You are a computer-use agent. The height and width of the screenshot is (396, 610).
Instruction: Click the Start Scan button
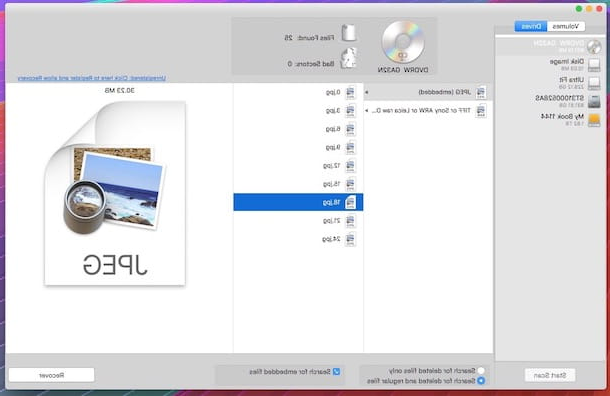coord(550,375)
